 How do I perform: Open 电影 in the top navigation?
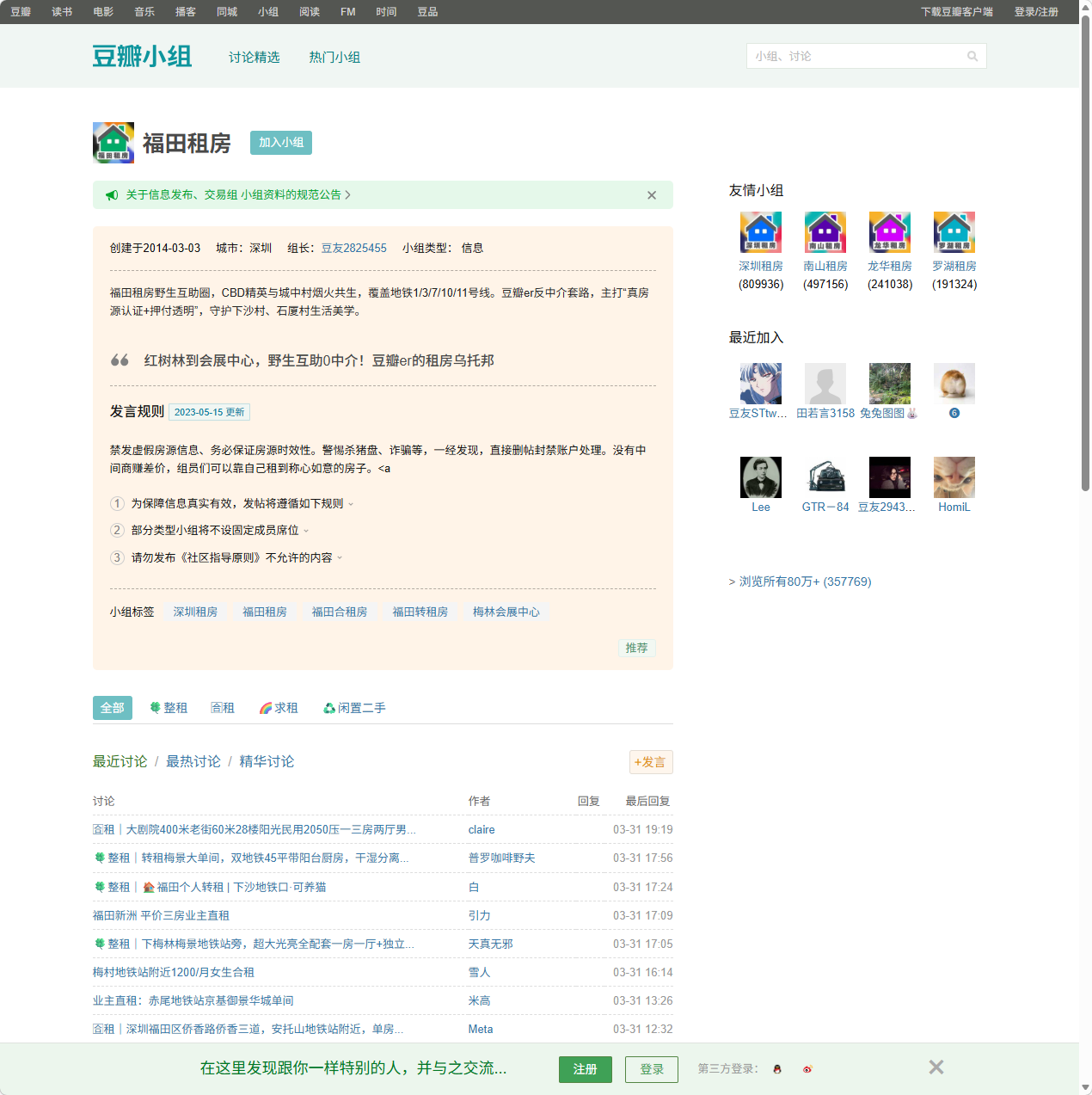[x=102, y=12]
